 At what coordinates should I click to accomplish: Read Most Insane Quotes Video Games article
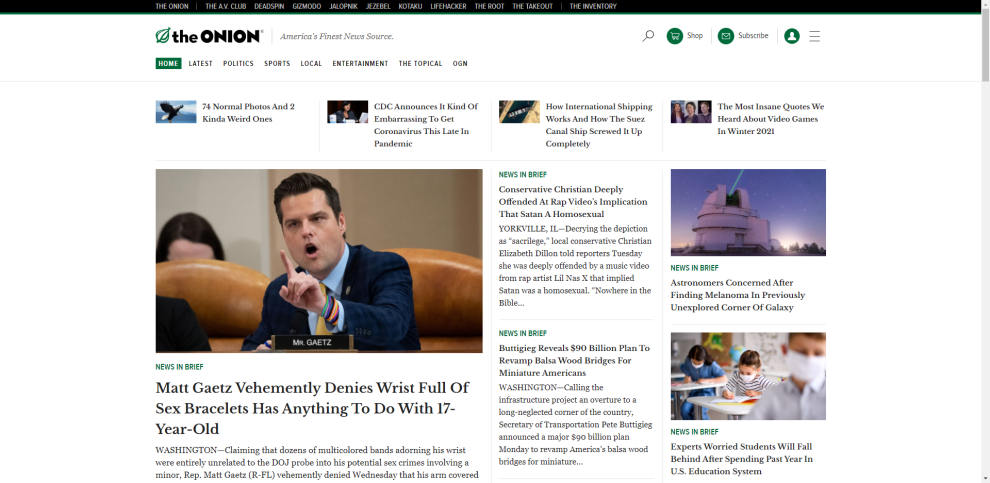click(771, 119)
